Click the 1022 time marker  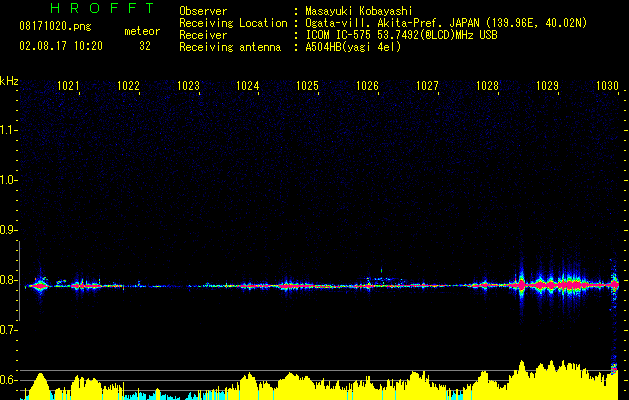coord(128,86)
